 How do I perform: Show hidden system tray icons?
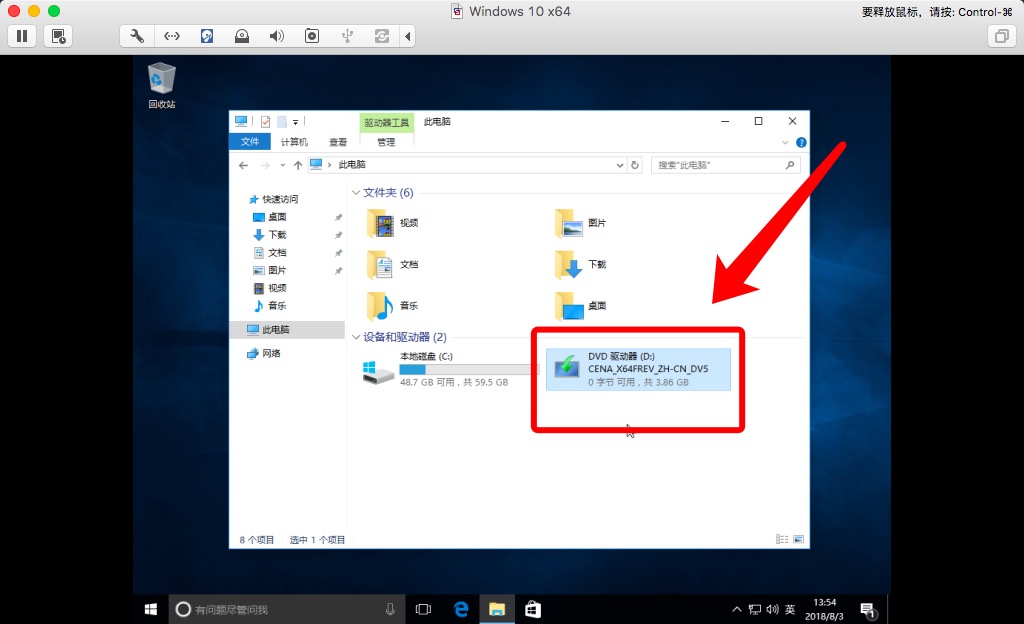[737, 609]
